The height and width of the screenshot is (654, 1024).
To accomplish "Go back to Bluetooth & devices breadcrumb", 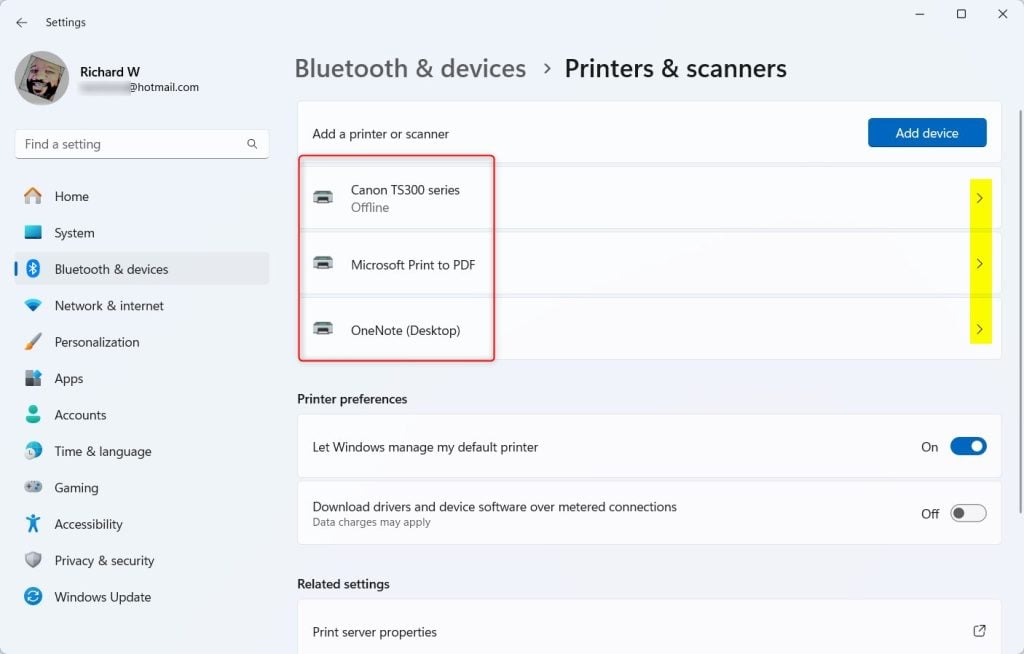I will [x=410, y=69].
